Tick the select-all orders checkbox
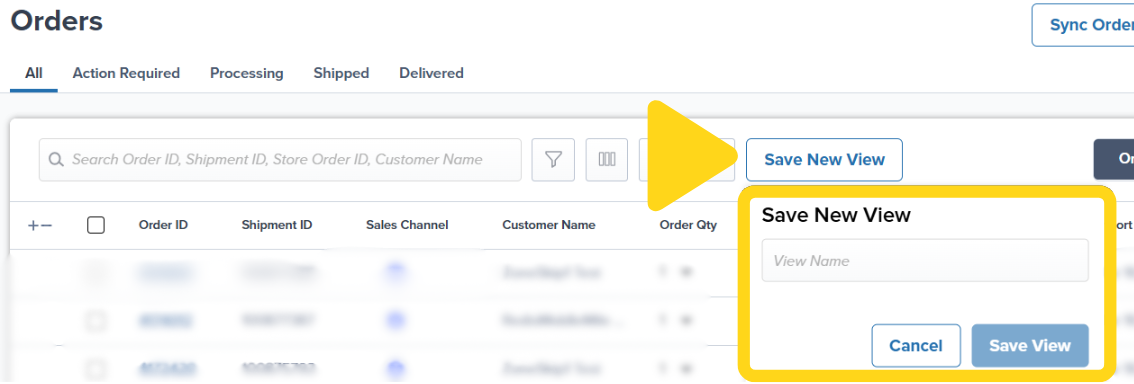 click(x=95, y=226)
